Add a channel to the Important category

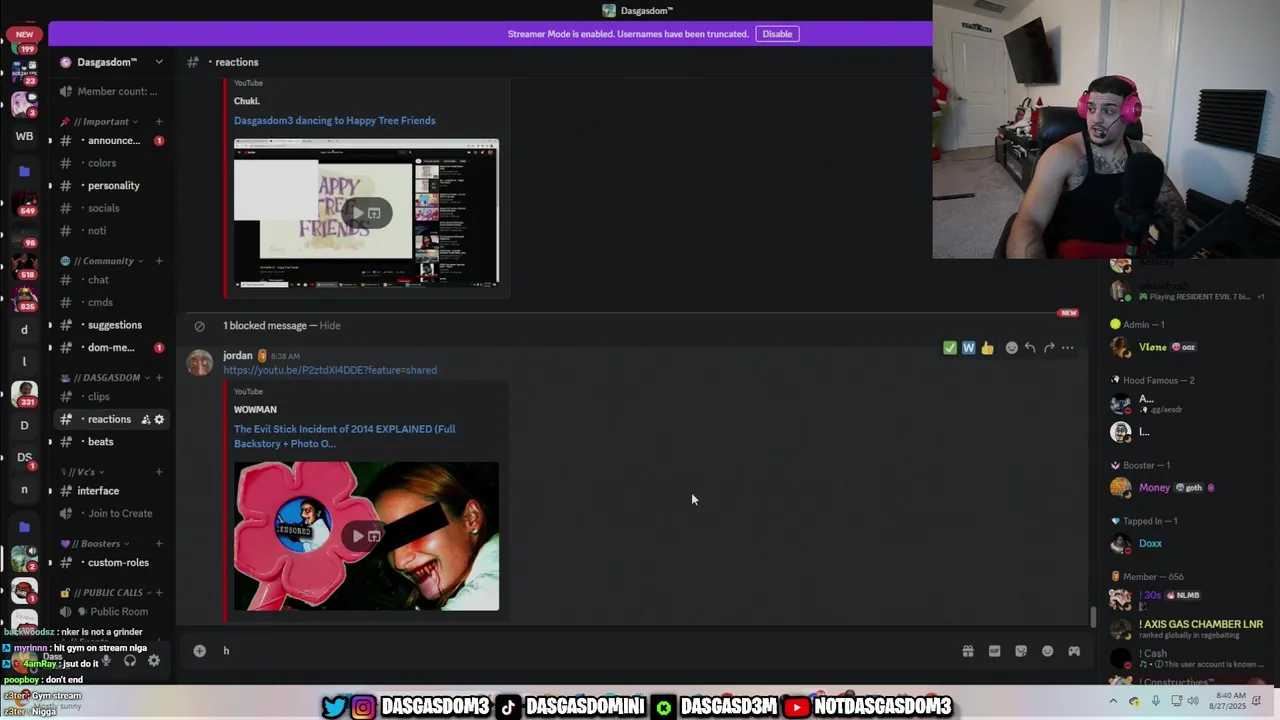tap(159, 122)
